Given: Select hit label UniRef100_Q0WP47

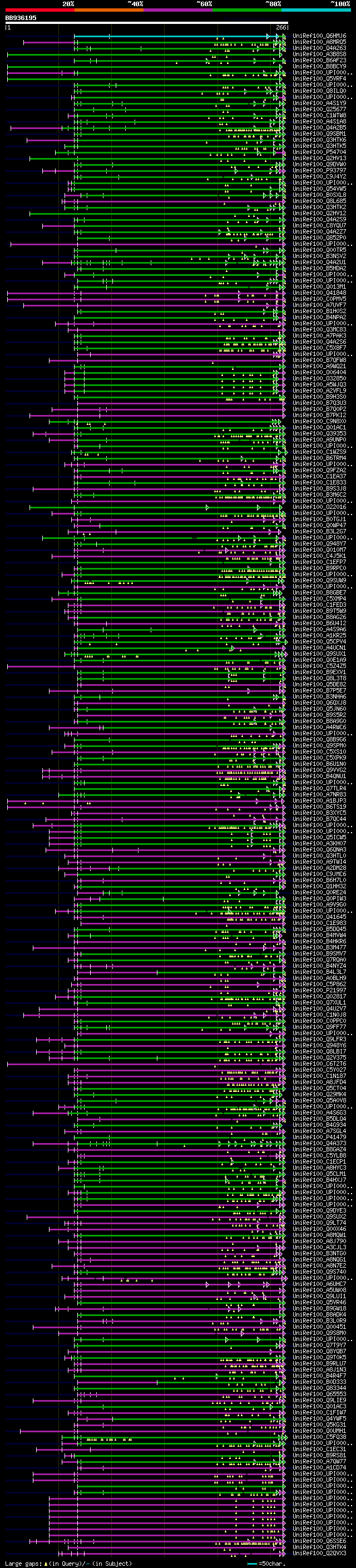Looking at the screenshot, I should pyautogui.click(x=319, y=525).
